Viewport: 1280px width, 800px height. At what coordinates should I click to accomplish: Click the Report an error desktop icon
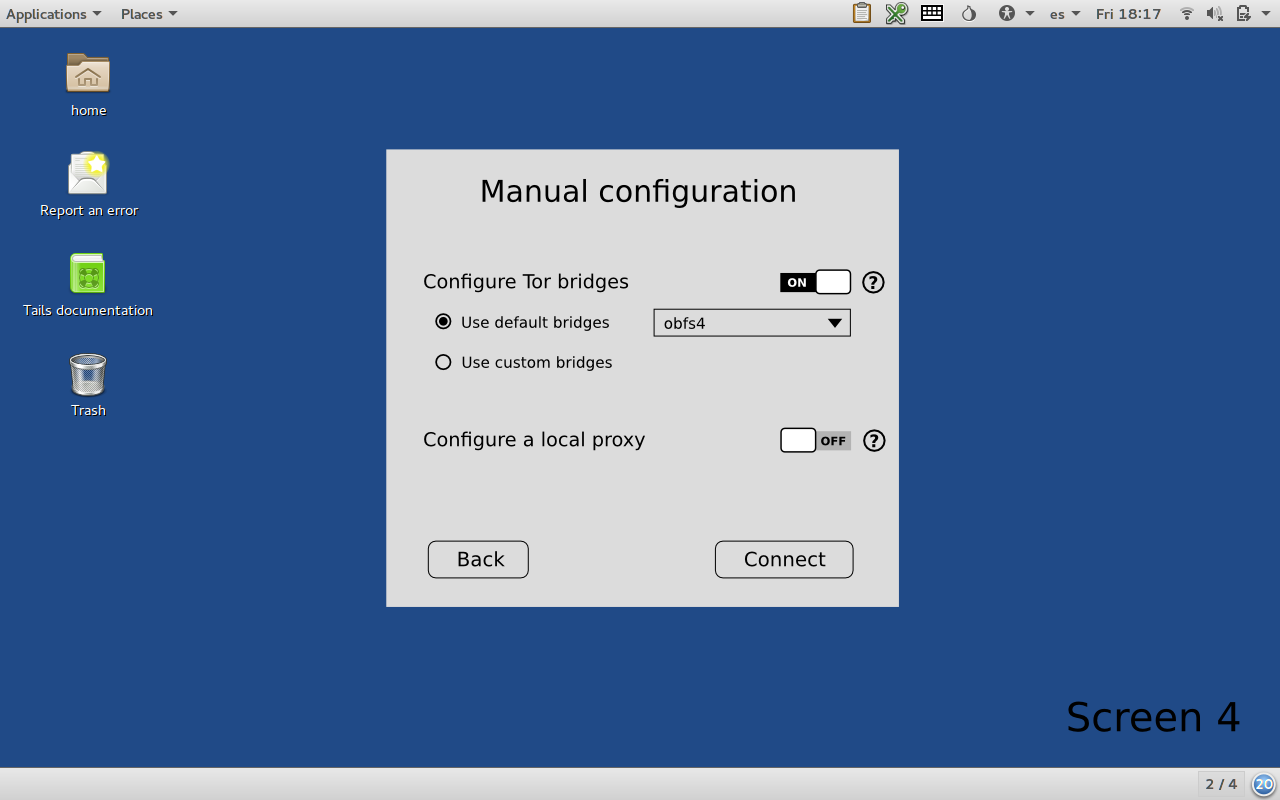point(88,174)
